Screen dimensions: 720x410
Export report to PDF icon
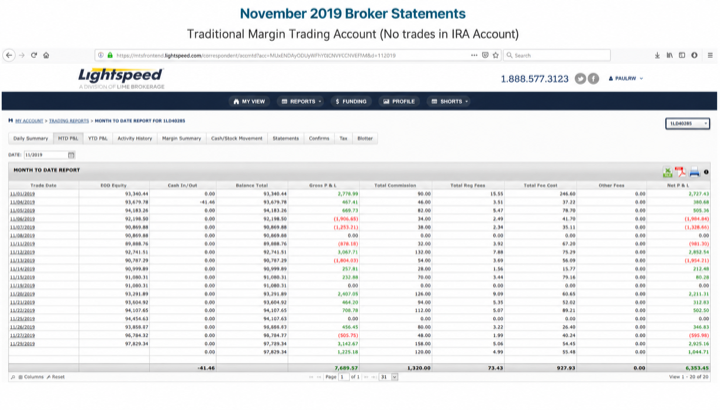pos(681,172)
